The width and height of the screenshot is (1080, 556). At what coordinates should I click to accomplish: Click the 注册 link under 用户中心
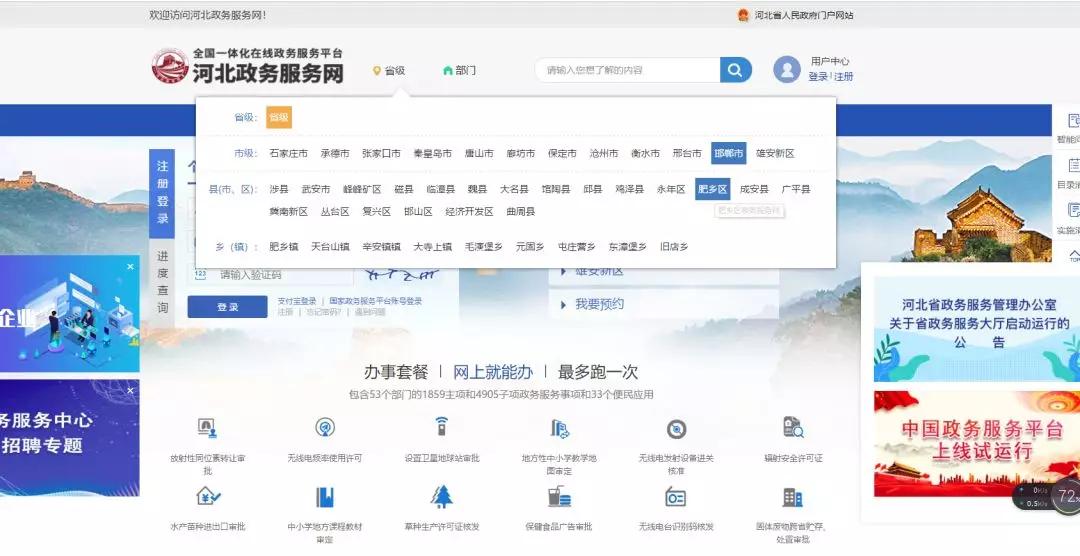[x=844, y=77]
